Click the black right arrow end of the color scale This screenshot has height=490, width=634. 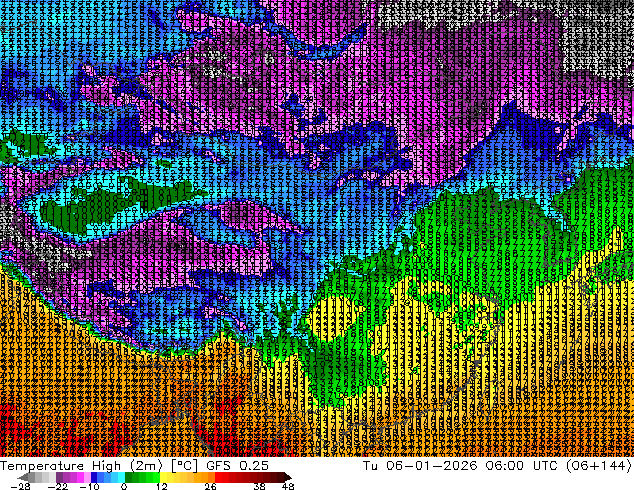[x=287, y=477]
